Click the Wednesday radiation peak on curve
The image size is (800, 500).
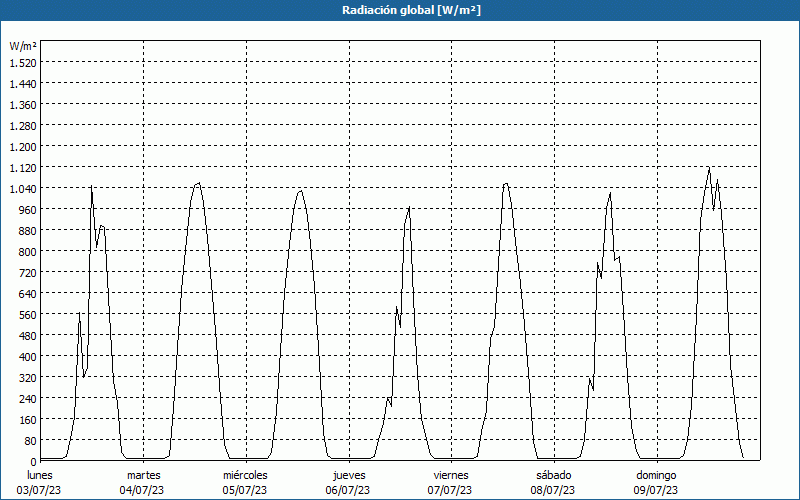tap(300, 191)
